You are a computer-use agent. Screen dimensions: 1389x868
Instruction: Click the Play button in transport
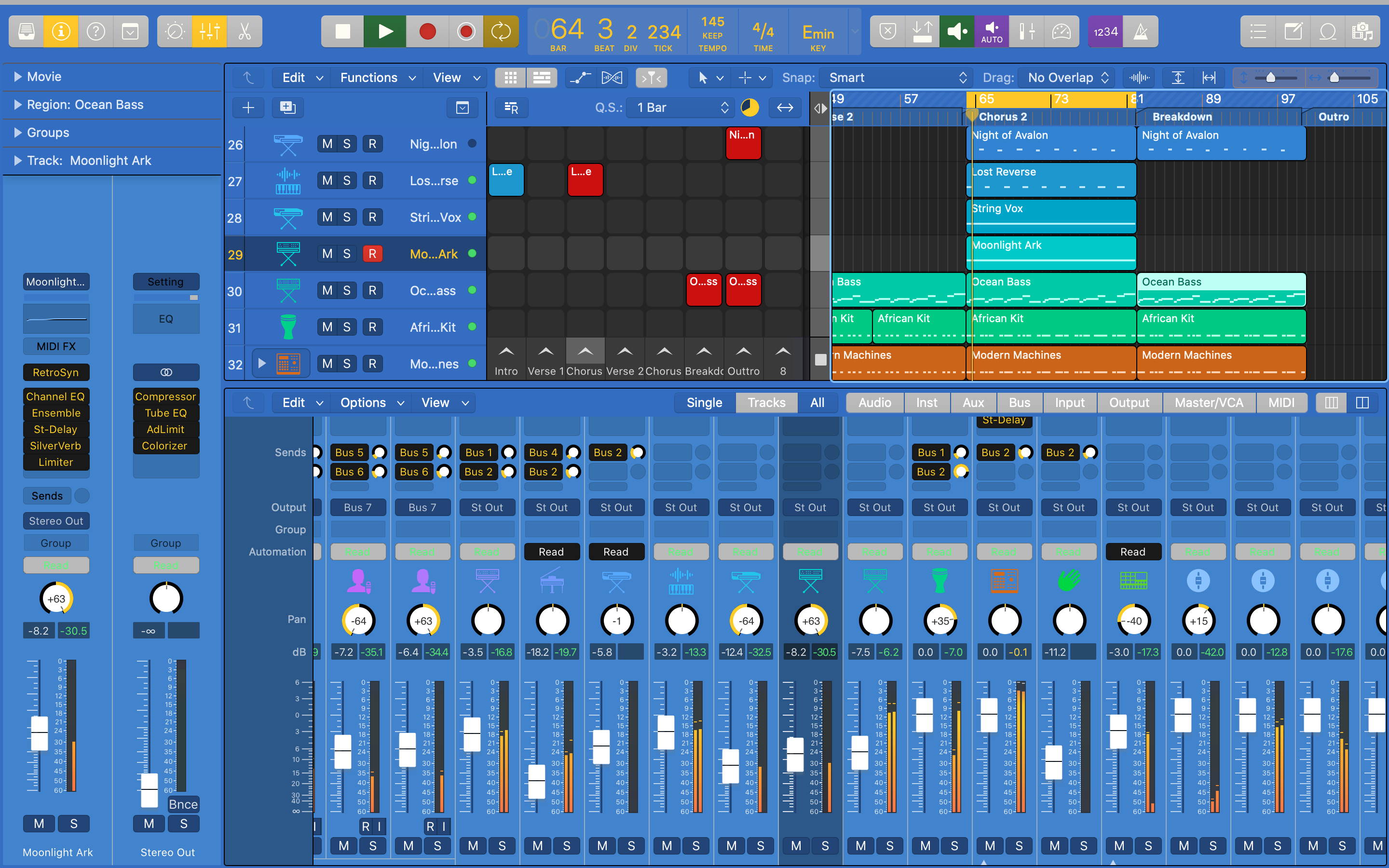coord(385,31)
